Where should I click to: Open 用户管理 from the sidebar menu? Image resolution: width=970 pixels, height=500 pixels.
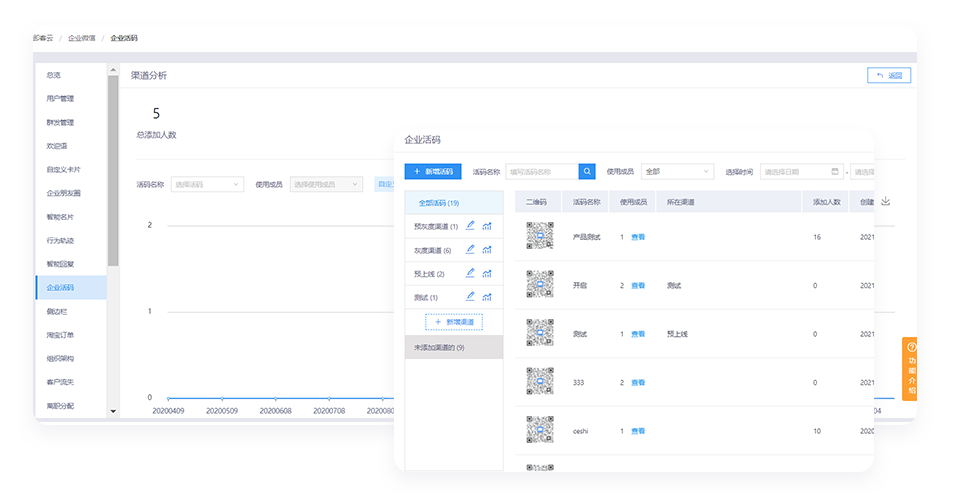[60, 99]
